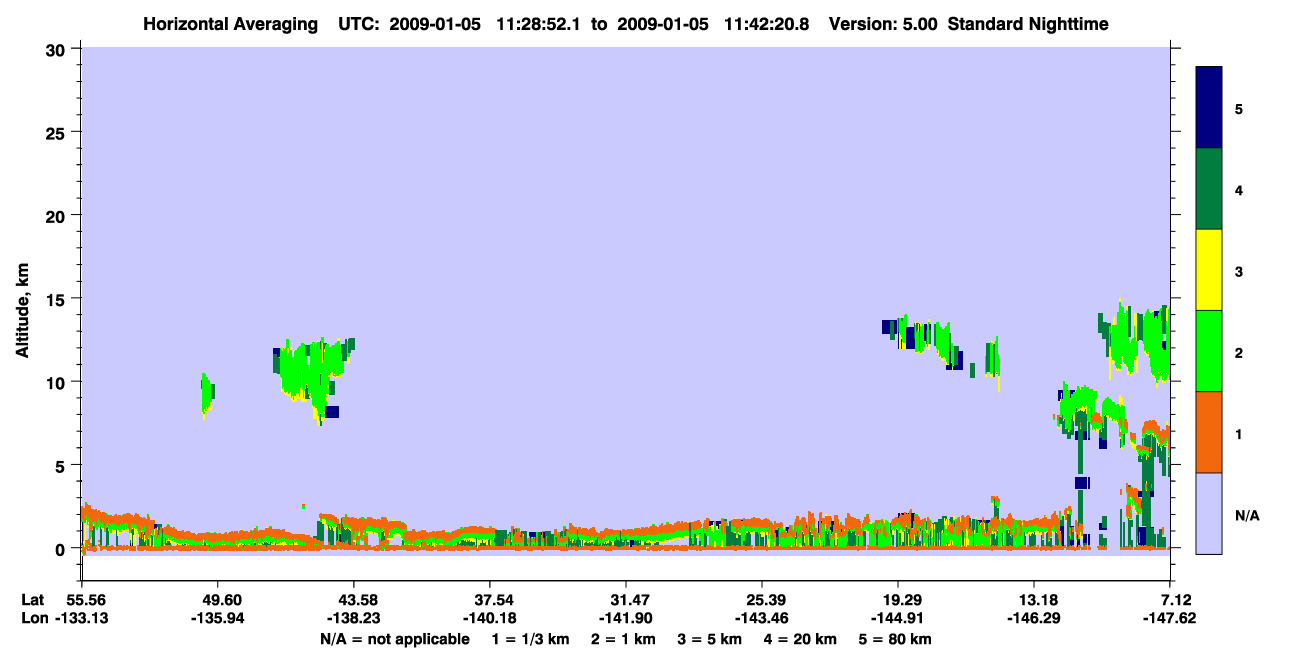The image size is (1300, 667).
Task: Click the 'Version: 5.00' text
Action: coord(884,23)
